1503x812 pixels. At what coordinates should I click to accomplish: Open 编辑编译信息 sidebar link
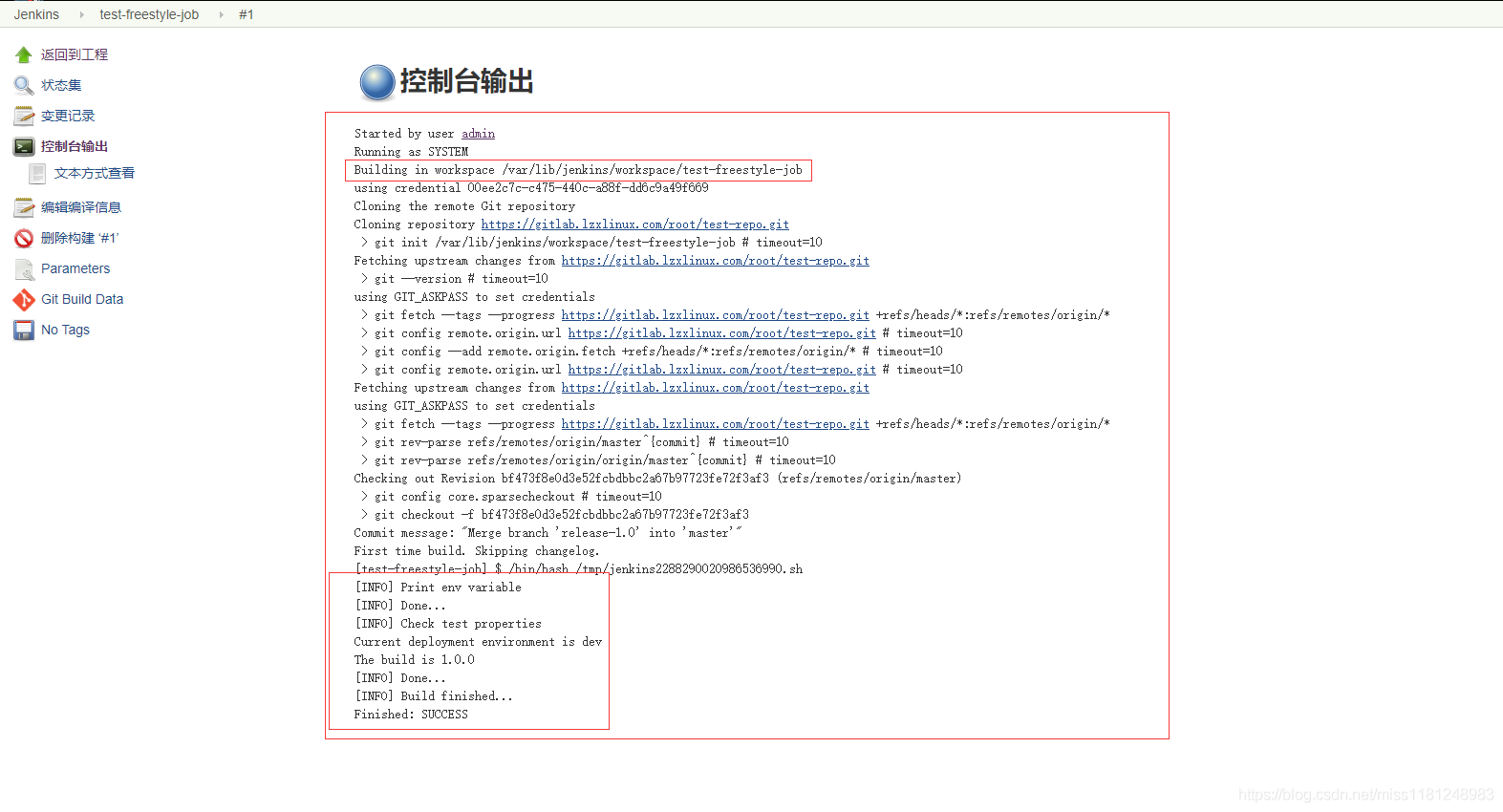[81, 207]
